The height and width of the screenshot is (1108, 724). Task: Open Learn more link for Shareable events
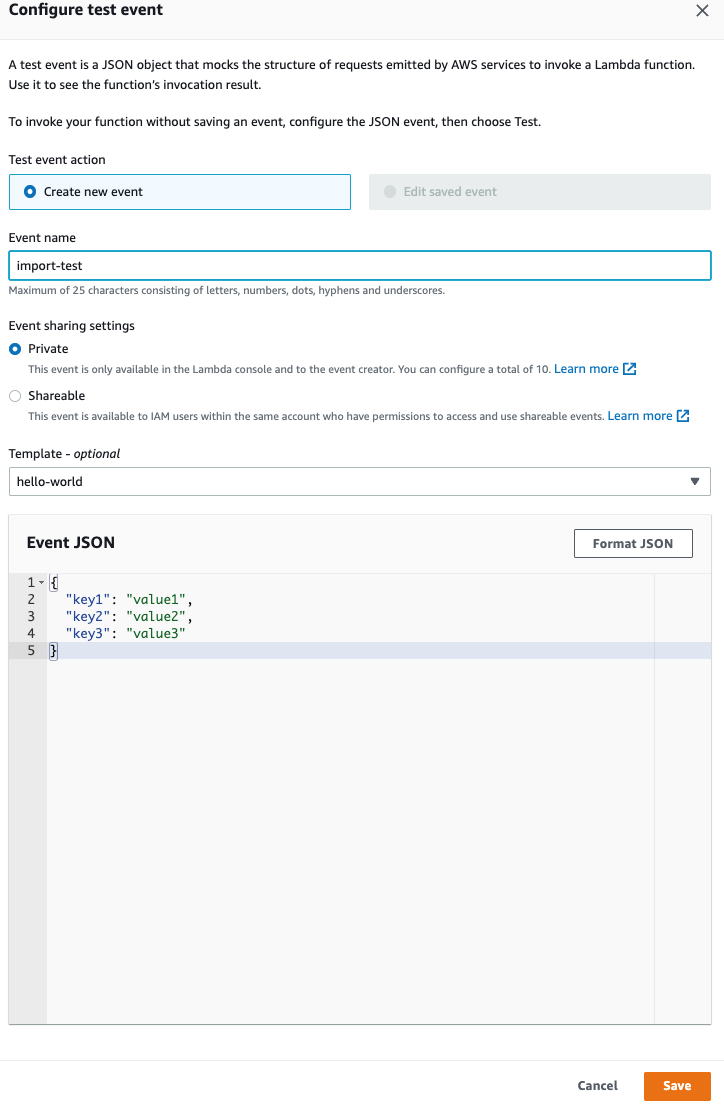(640, 416)
